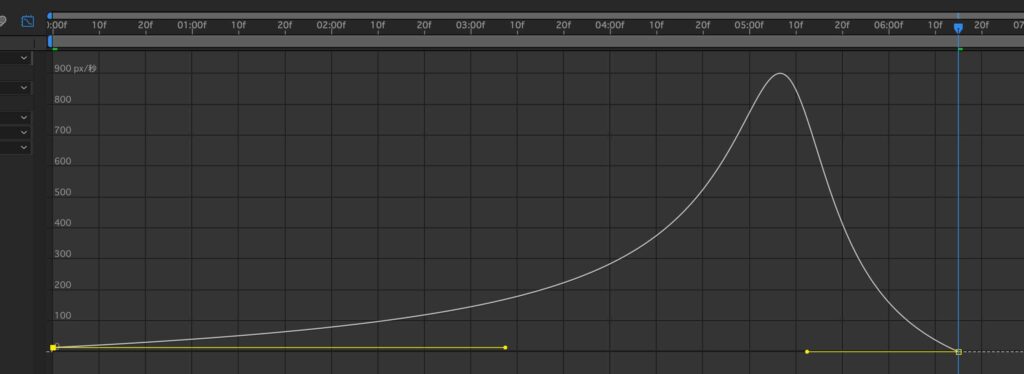The width and height of the screenshot is (1024, 374).
Task: Click the 600 speed axis value
Action: point(63,161)
